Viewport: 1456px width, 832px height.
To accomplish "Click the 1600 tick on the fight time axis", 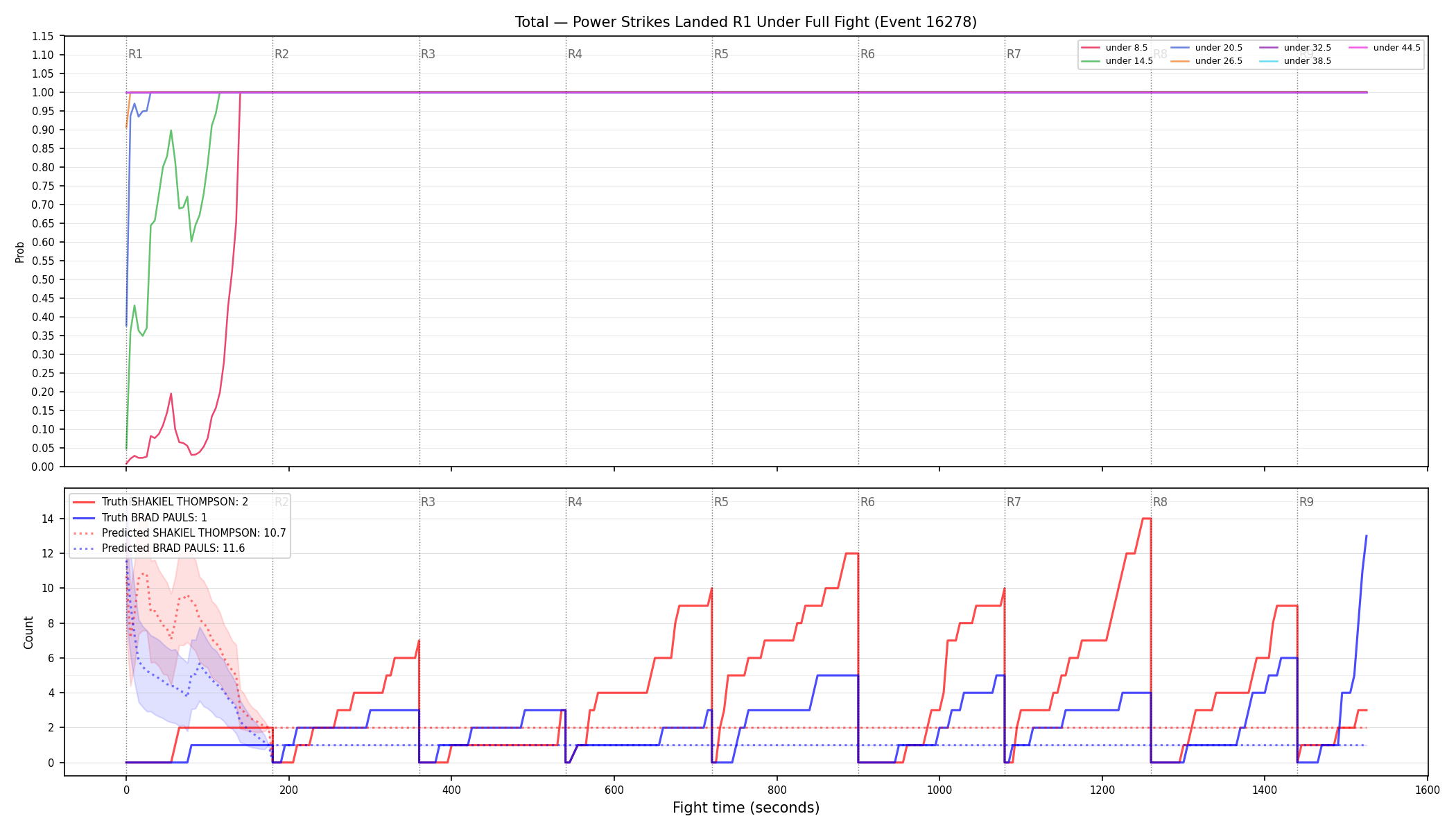I will pyautogui.click(x=1428, y=790).
